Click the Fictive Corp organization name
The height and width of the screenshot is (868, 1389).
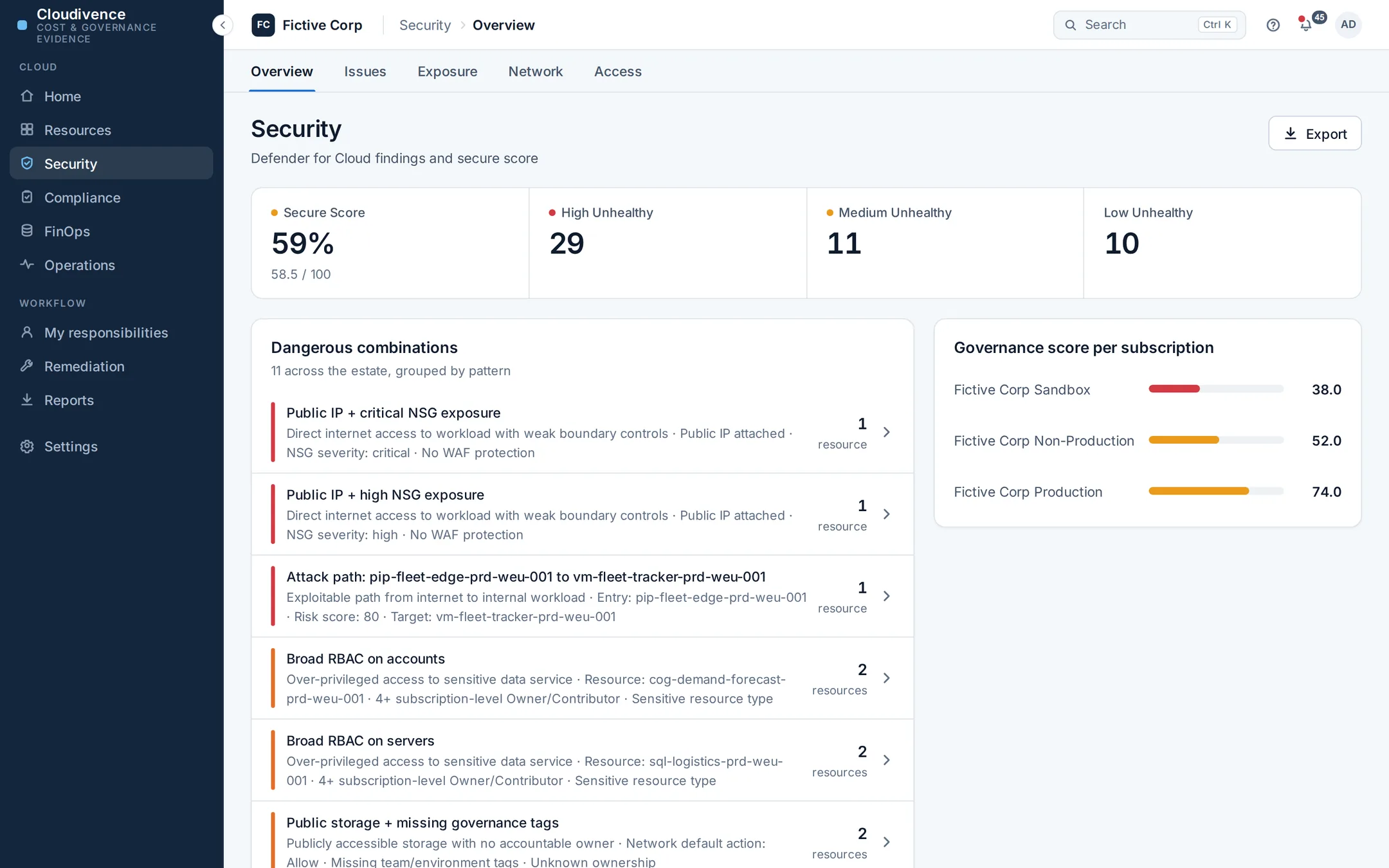322,25
